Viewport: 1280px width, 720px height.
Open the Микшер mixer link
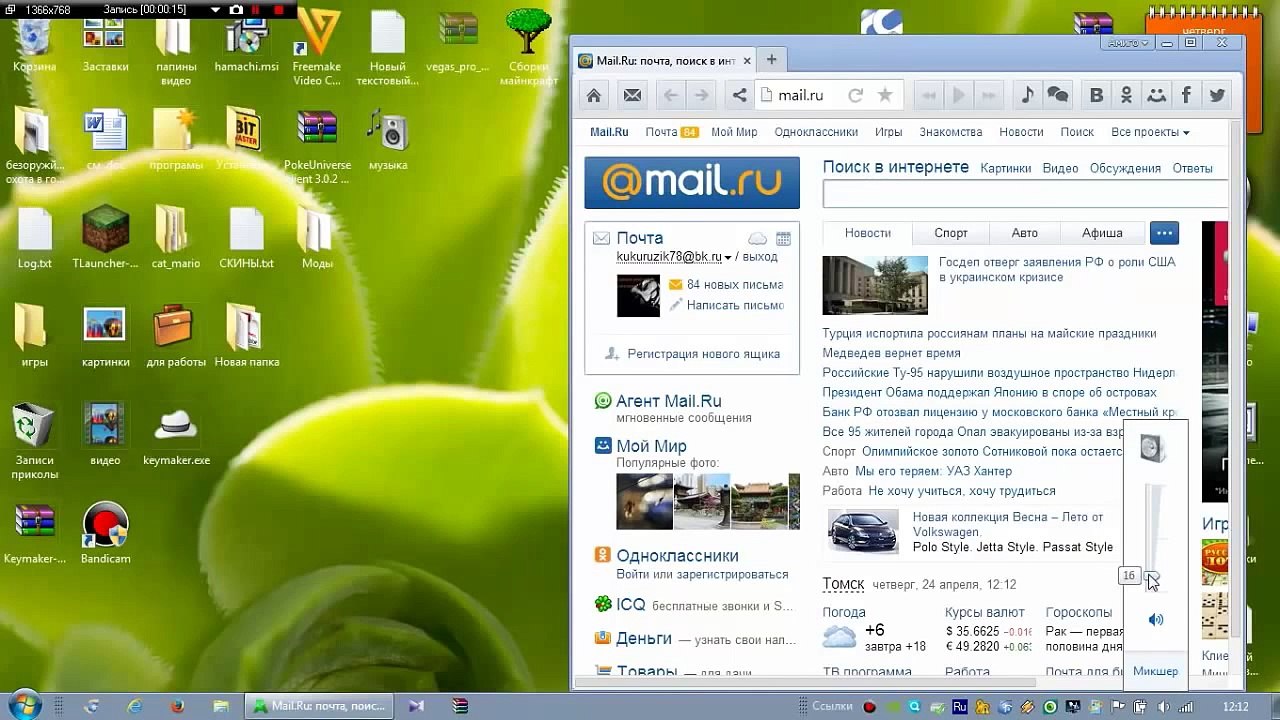pyautogui.click(x=1155, y=671)
